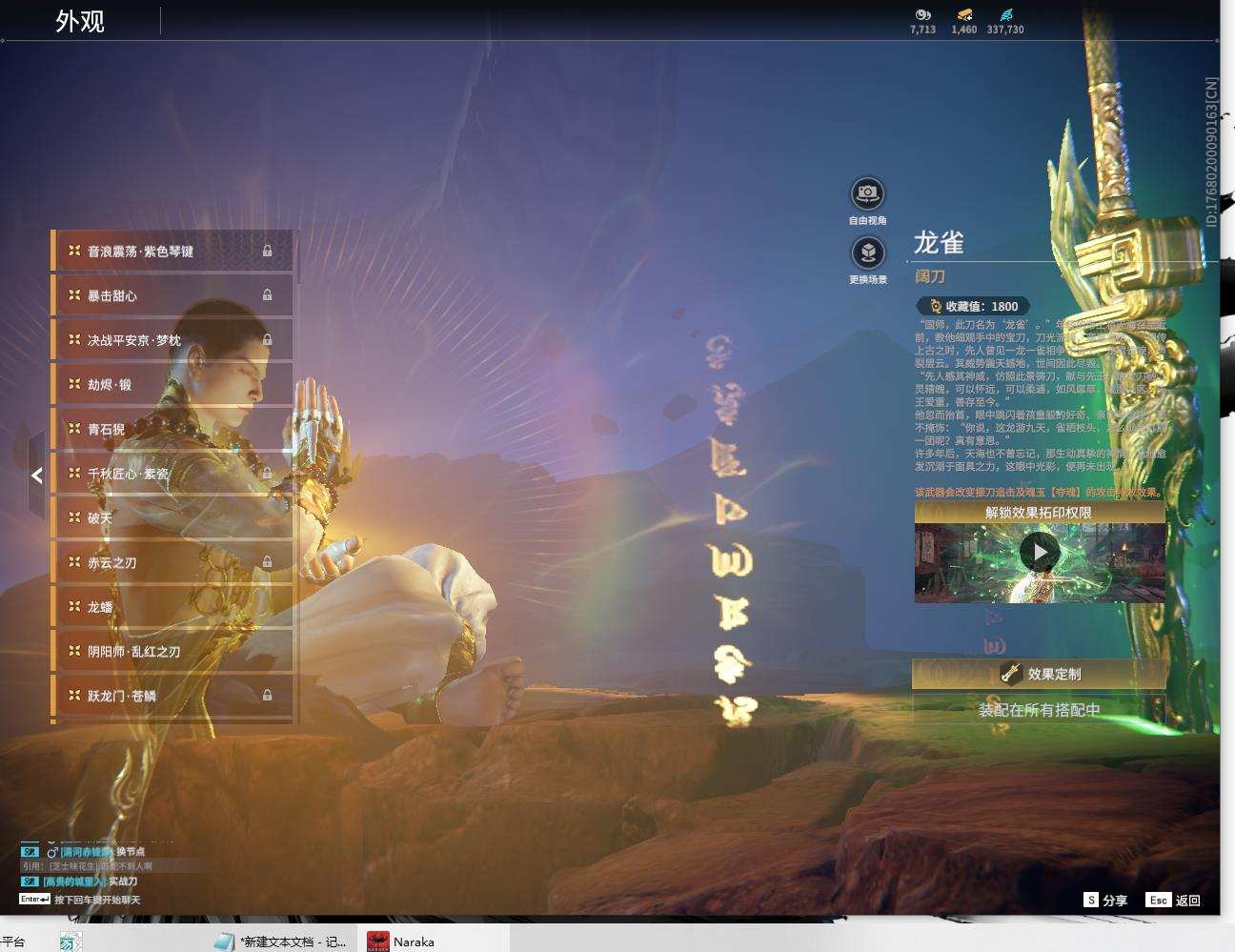Select the 阴阳师·乱红之刃 skin entry
The width and height of the screenshot is (1235, 952).
(x=172, y=651)
